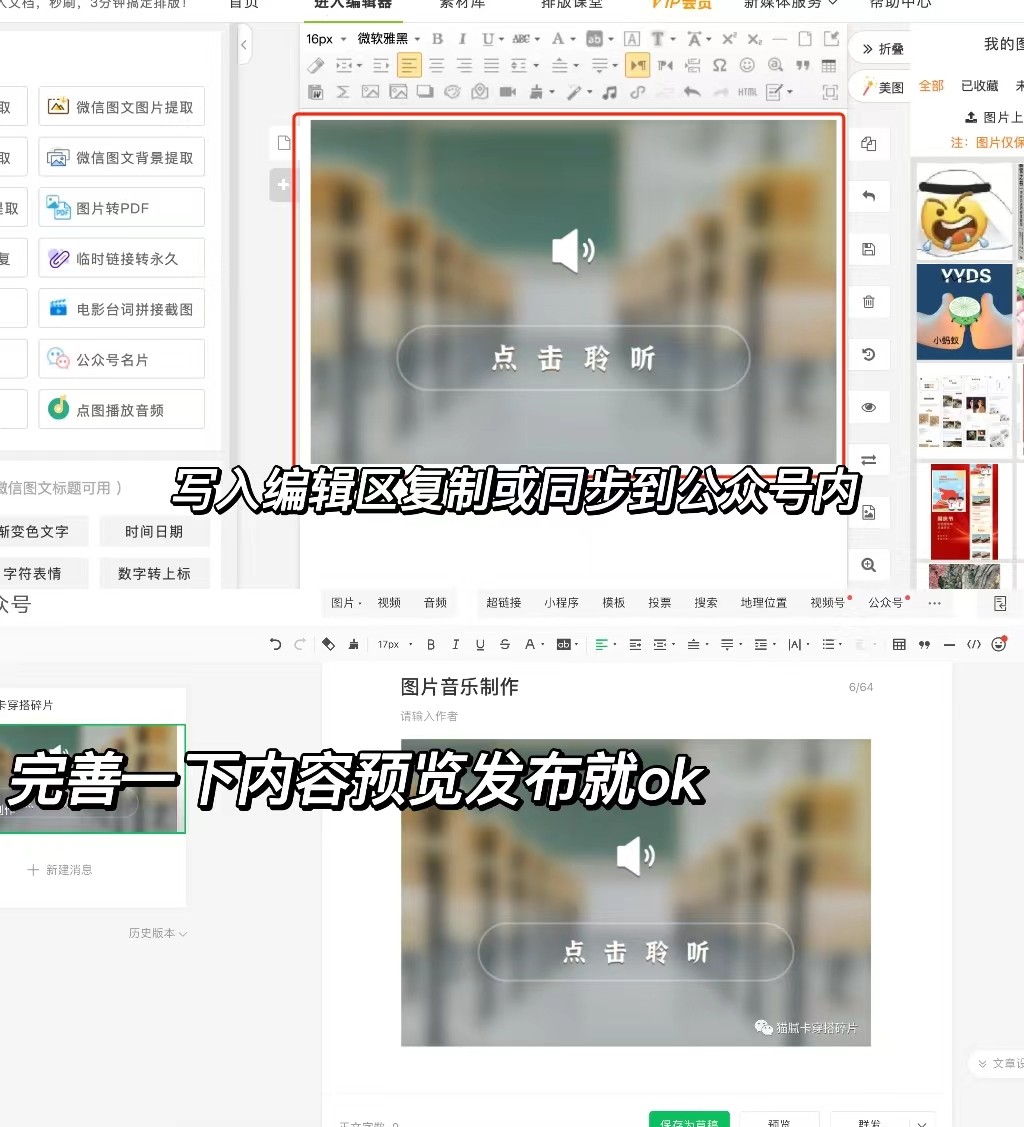Toggle bold formatting in the bottom editor toolbar

pos(431,644)
